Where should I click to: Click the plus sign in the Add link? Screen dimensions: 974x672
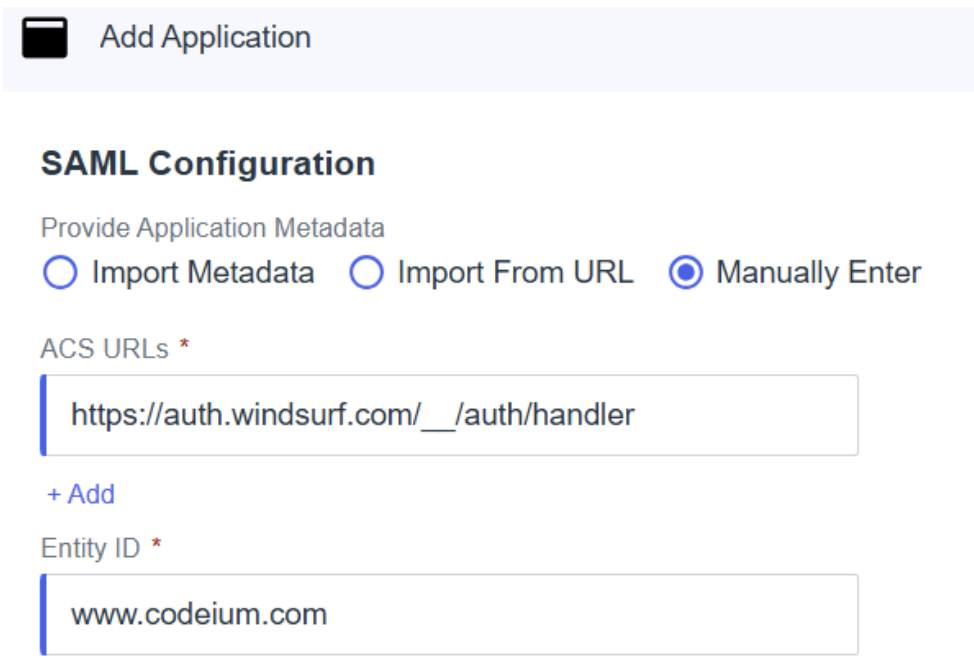[54, 495]
